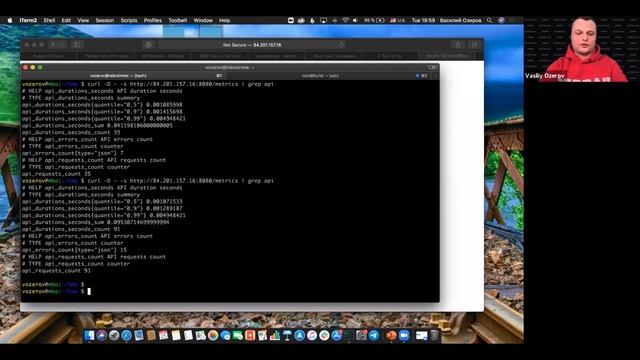Screen dimensions: 640x360
Task: Click the Siri icon in menu bar
Action: (502, 20)
